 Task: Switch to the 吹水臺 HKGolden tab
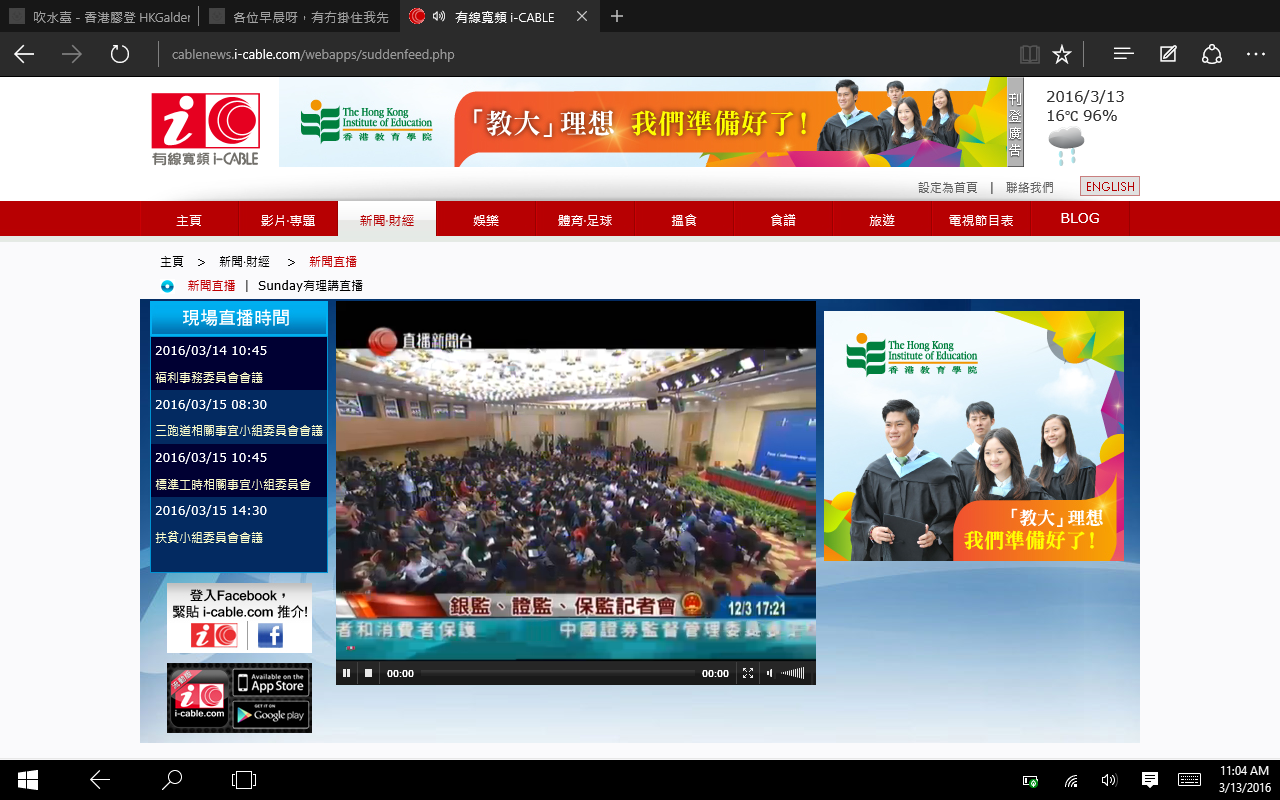click(98, 16)
